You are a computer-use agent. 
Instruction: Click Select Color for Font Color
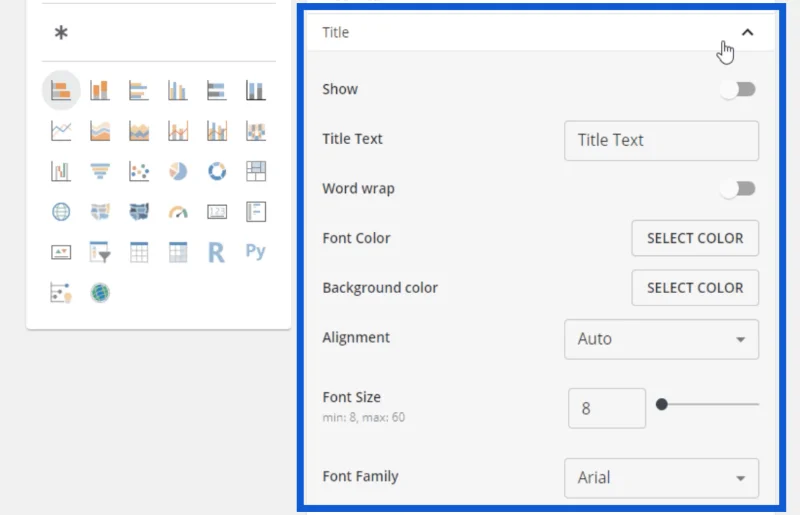click(695, 238)
